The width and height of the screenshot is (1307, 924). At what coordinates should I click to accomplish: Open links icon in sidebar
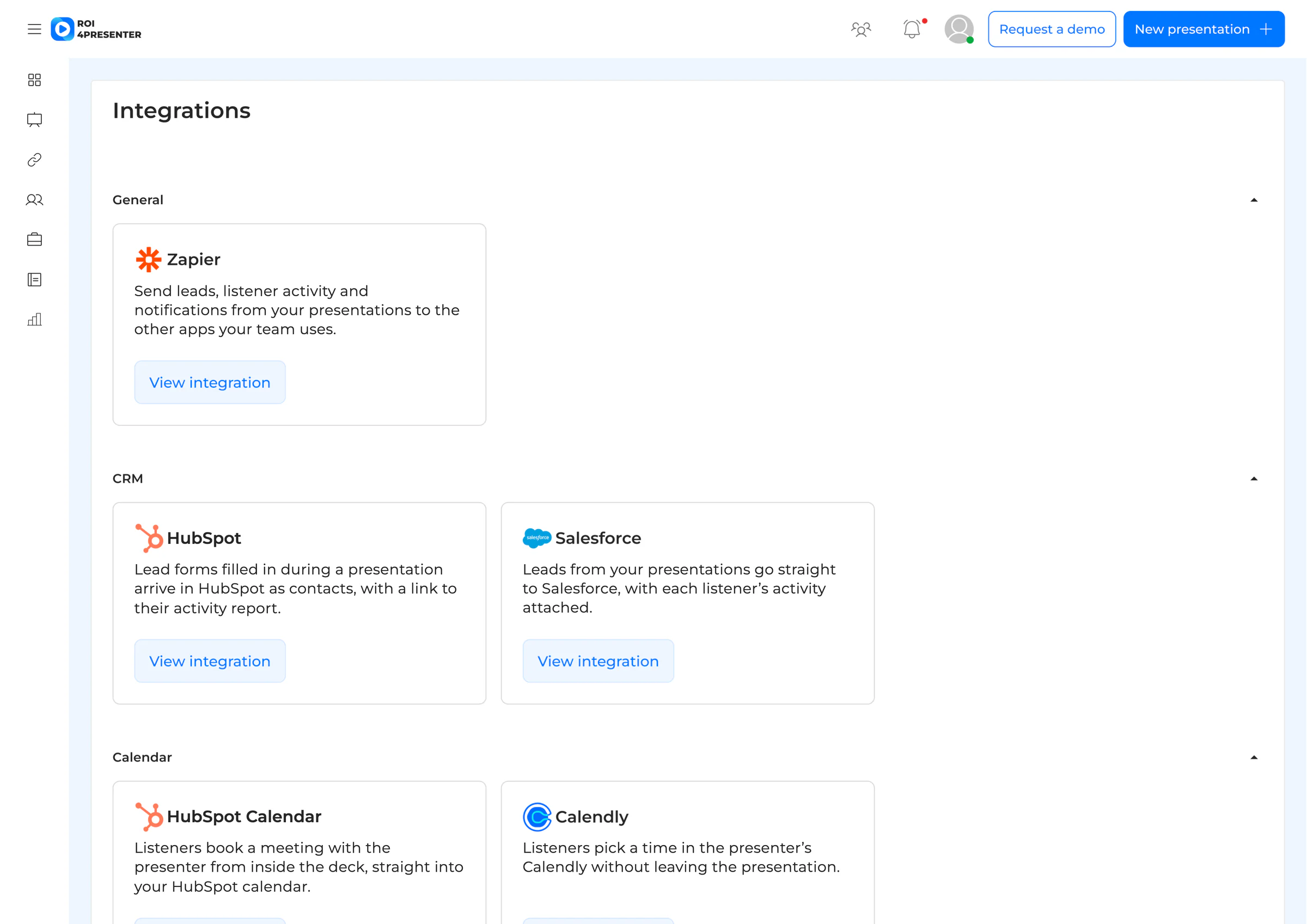(34, 160)
